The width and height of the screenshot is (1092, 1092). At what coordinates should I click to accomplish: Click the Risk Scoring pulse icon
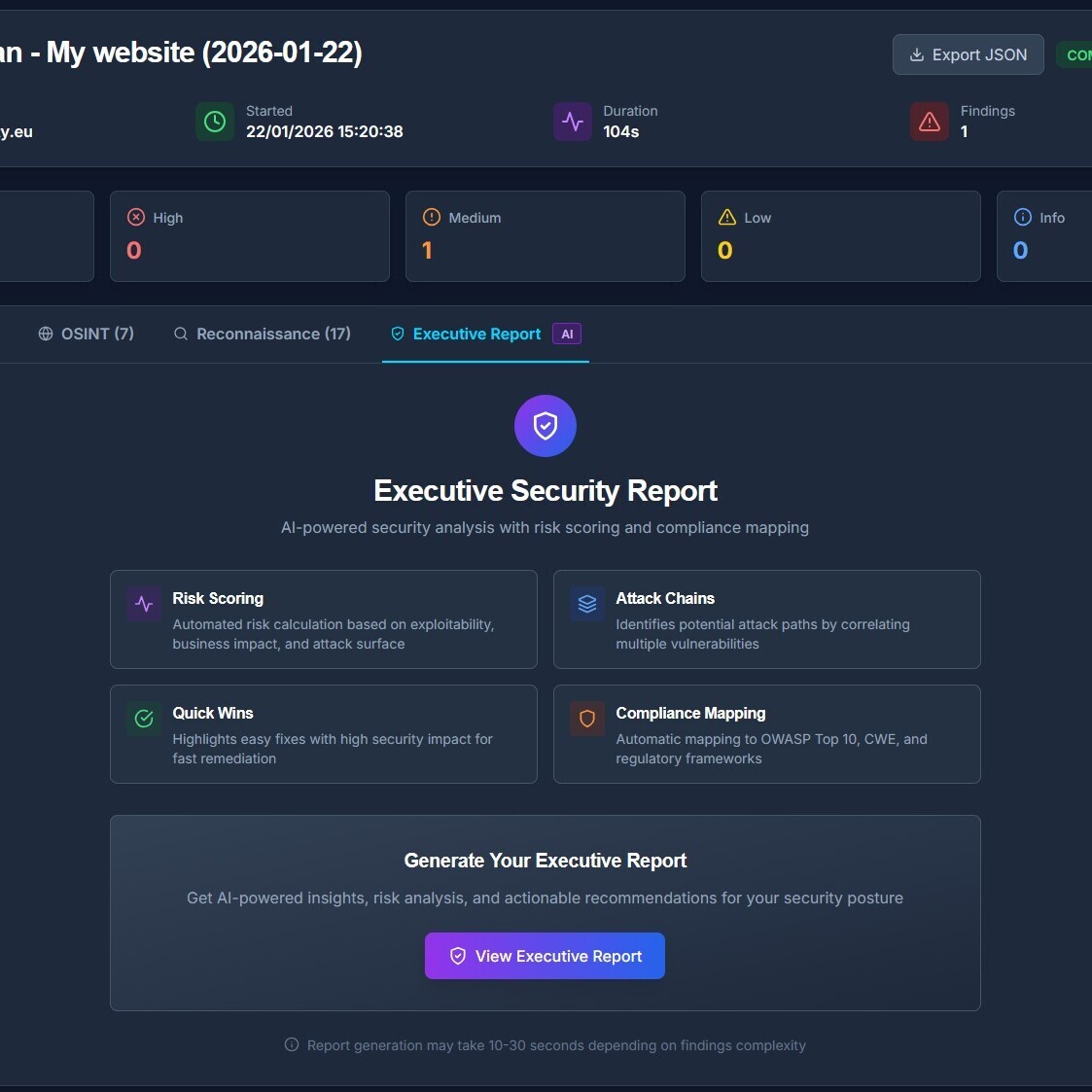(x=145, y=604)
